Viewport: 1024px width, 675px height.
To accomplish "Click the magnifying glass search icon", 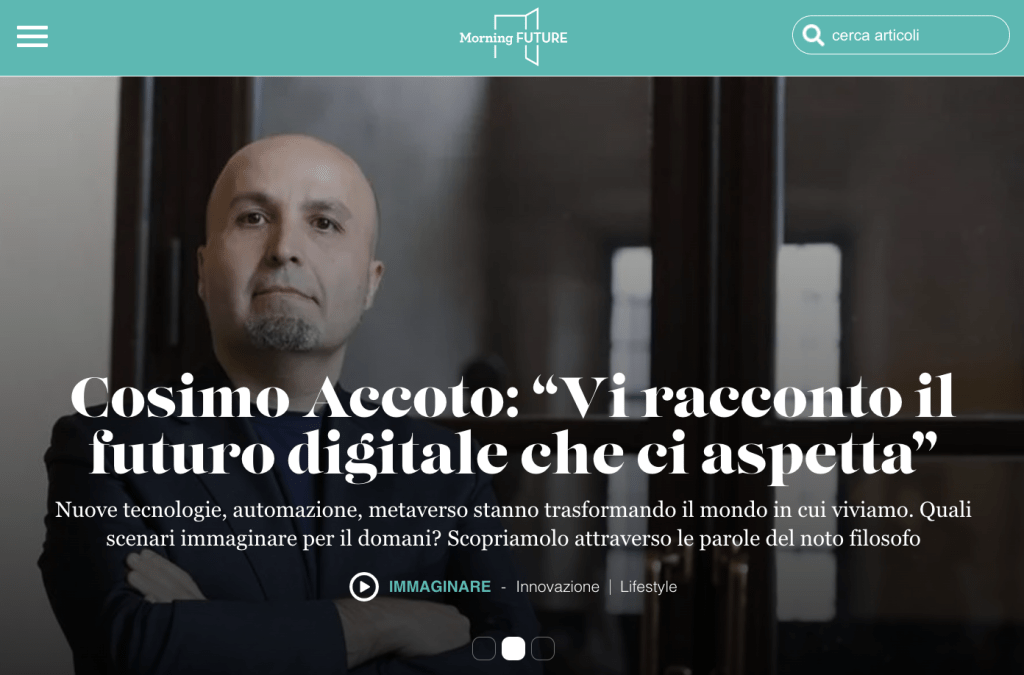I will pyautogui.click(x=812, y=35).
